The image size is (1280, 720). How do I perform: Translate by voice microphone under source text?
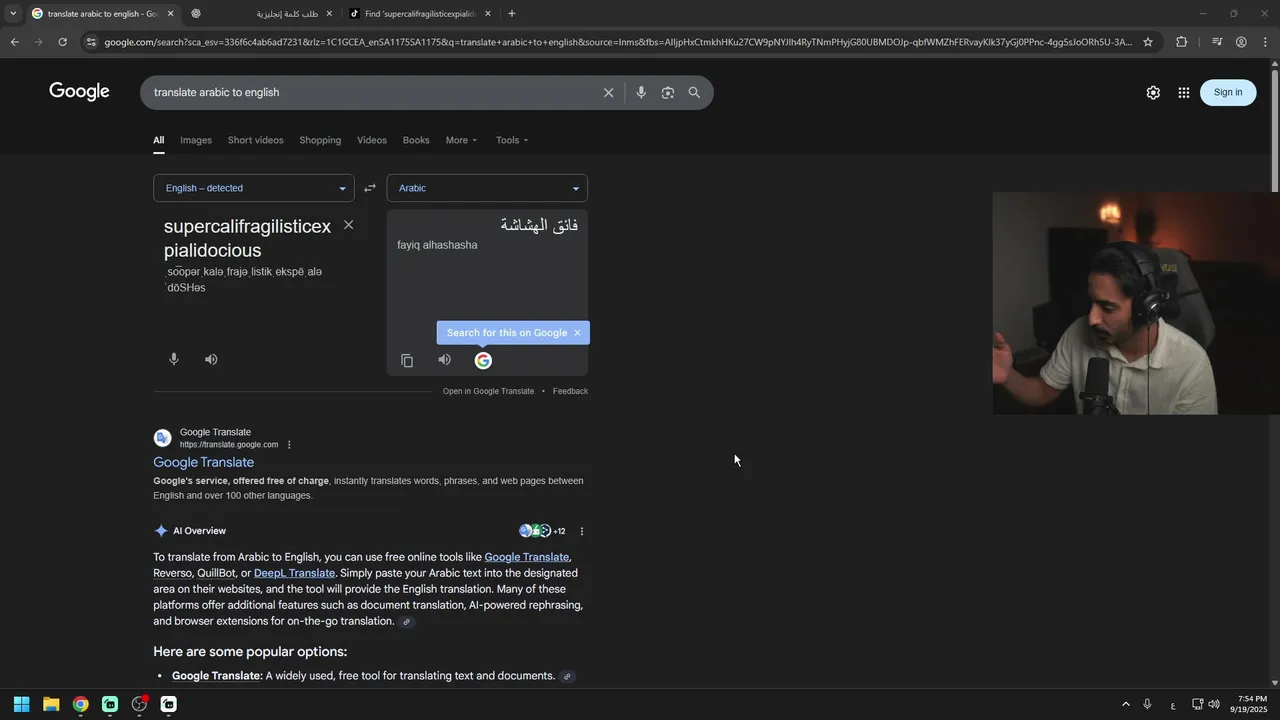174,359
